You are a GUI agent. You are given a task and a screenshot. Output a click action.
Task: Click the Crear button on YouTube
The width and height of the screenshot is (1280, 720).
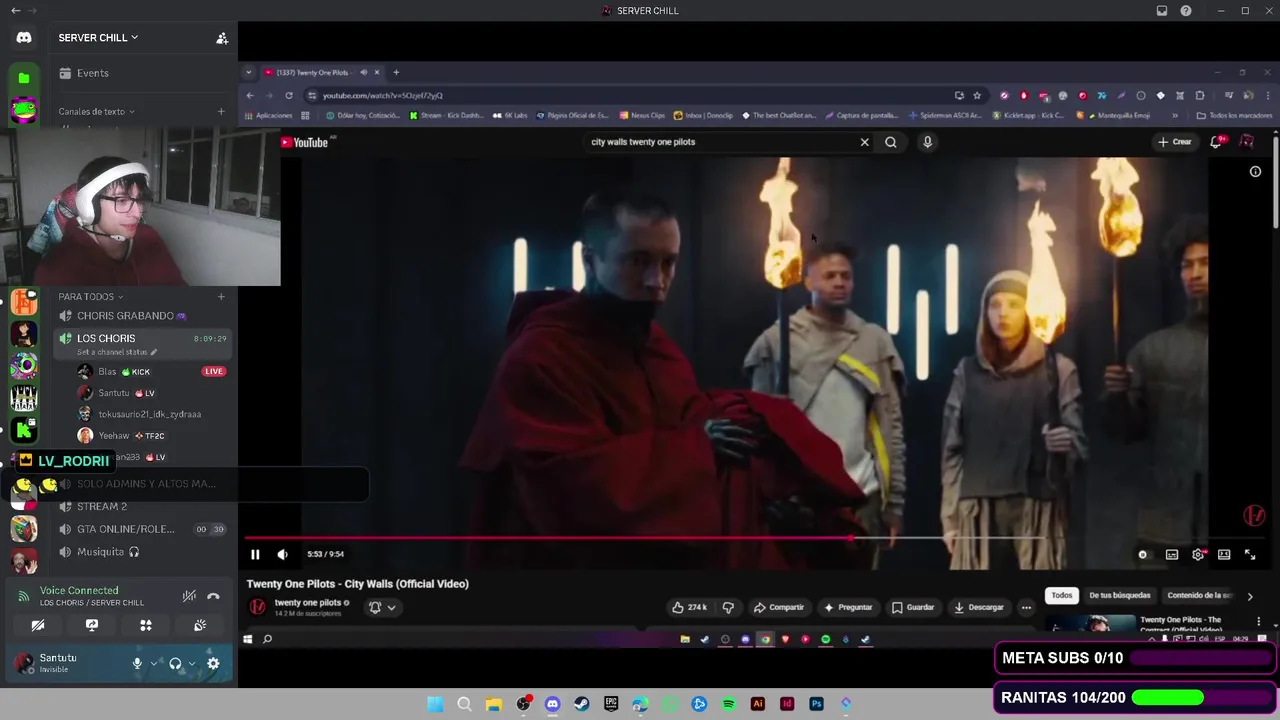1175,142
